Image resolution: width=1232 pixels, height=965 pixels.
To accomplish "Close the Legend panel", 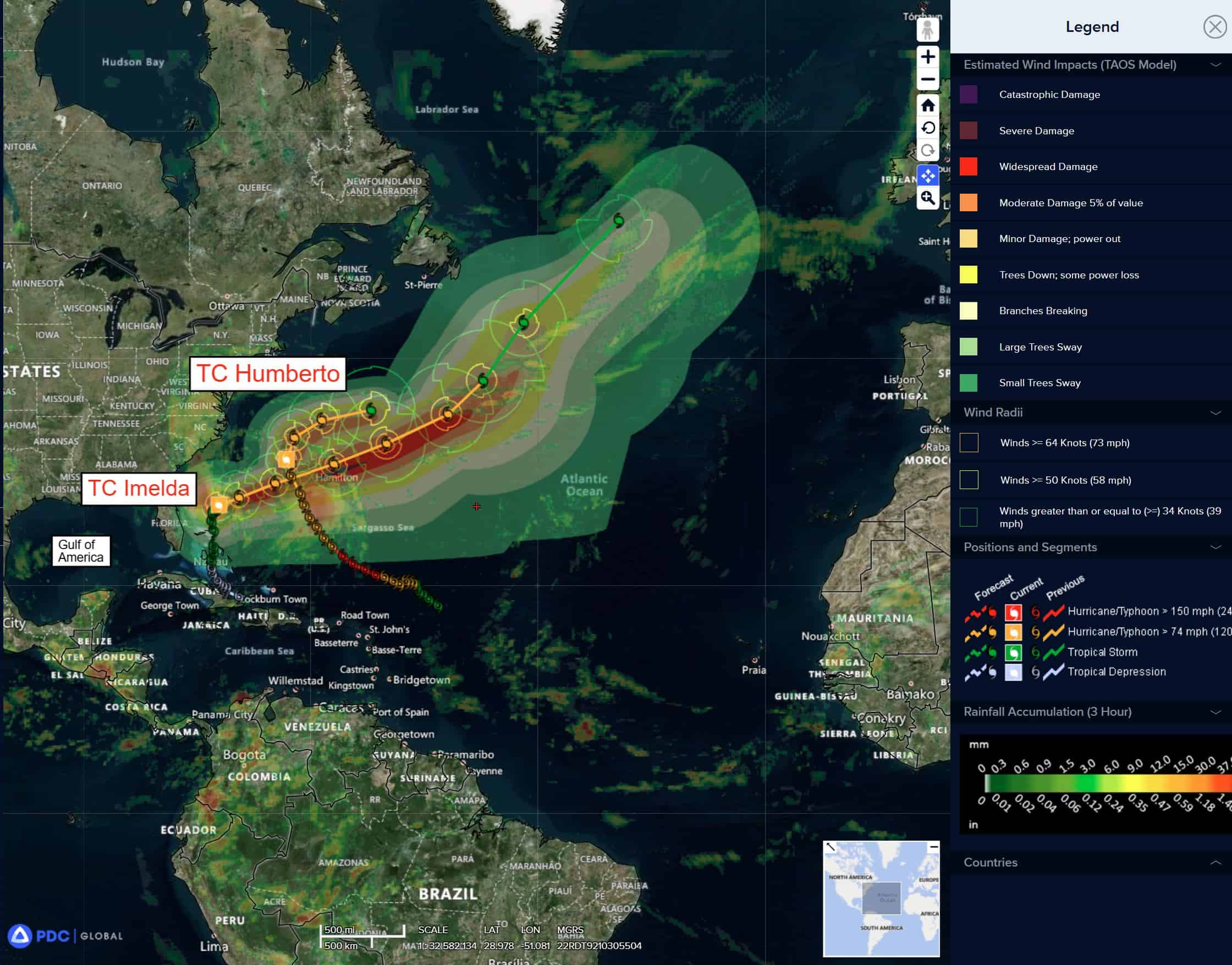I will [1214, 26].
